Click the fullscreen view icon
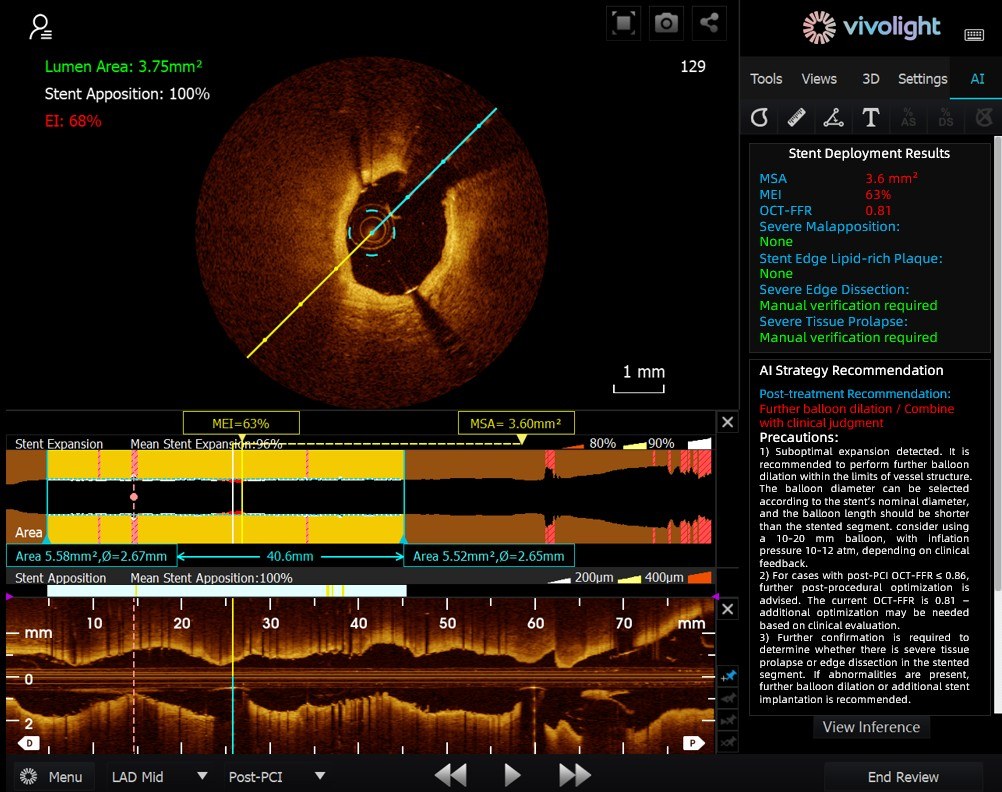1002x792 pixels. tap(623, 24)
